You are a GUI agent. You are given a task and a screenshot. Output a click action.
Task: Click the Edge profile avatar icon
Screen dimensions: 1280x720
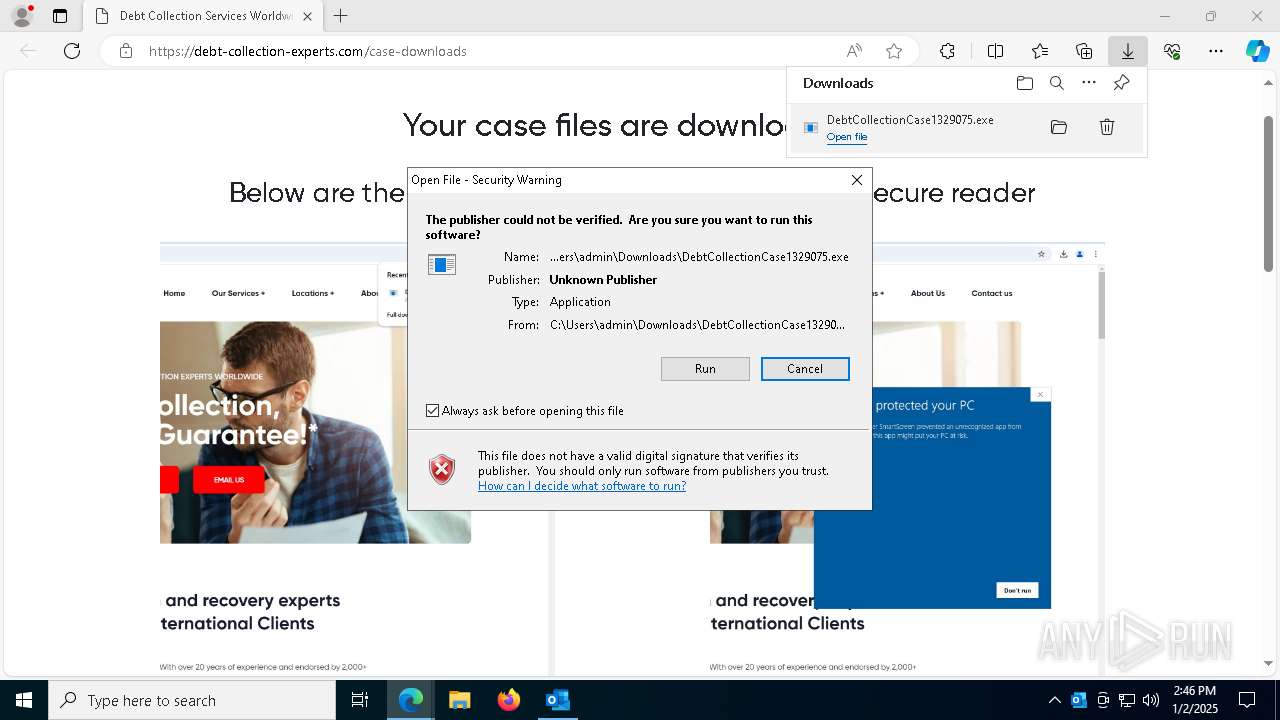(x=22, y=16)
